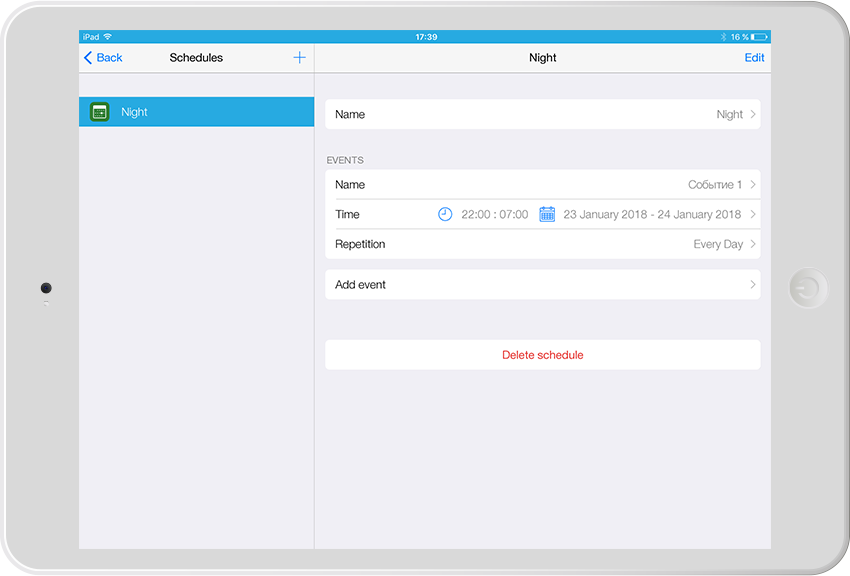This screenshot has height=576, width=850.
Task: Select the Night schedule in sidebar
Action: [x=196, y=112]
